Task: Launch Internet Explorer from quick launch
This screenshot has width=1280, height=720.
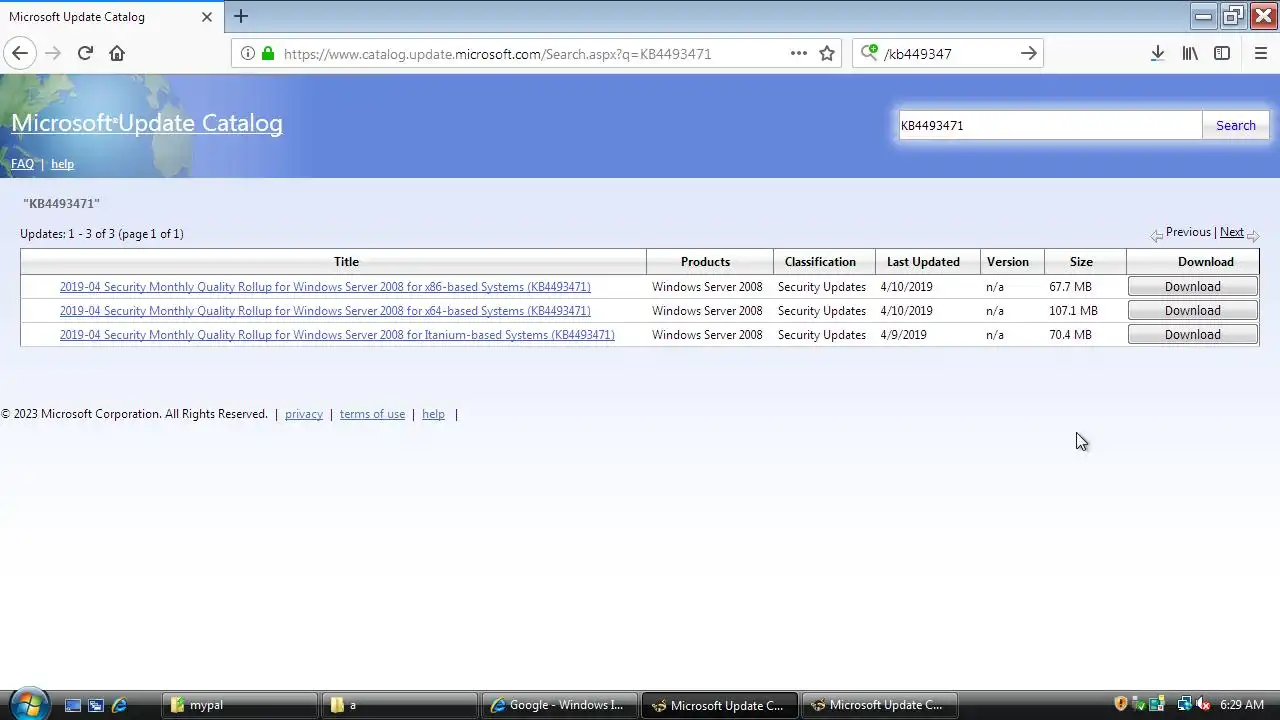Action: (119, 705)
